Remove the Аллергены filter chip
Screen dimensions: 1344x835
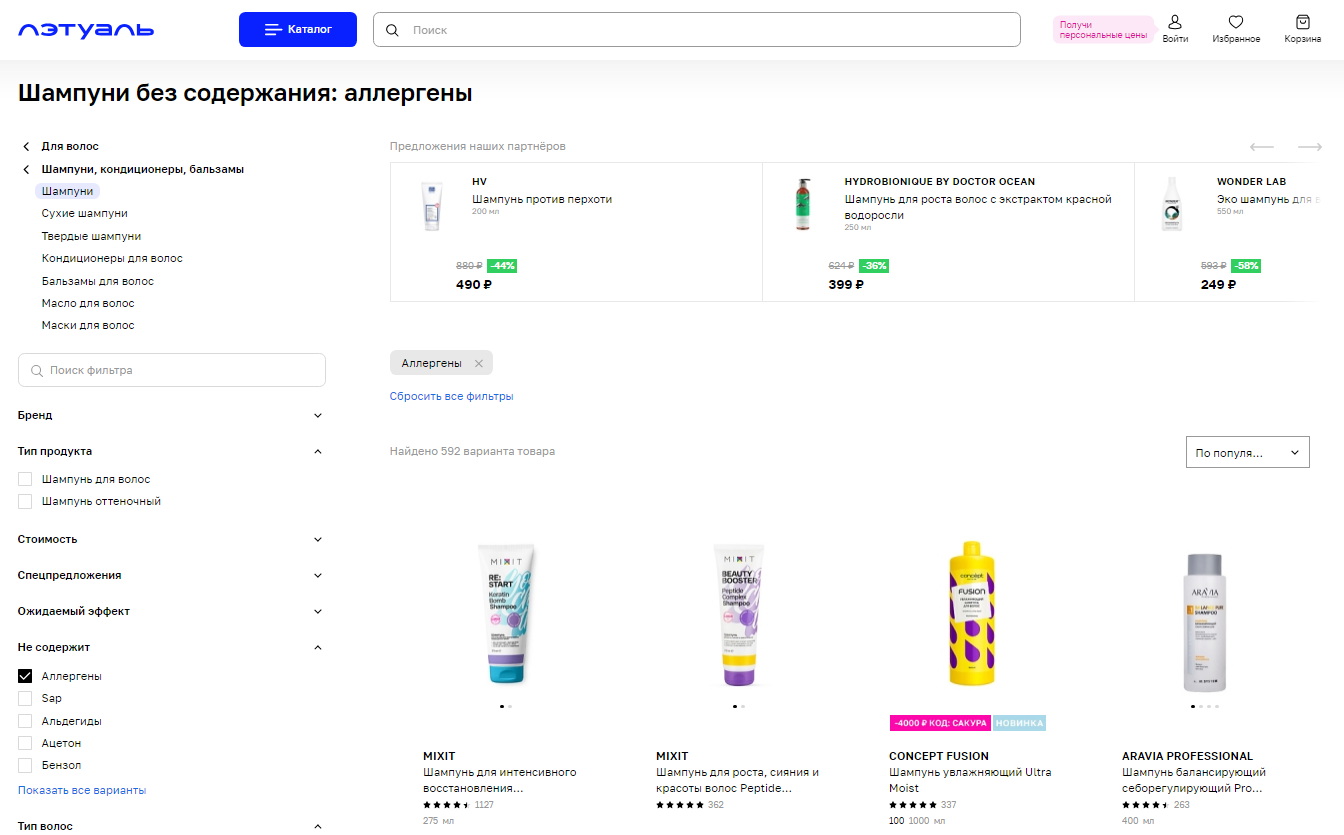478,363
